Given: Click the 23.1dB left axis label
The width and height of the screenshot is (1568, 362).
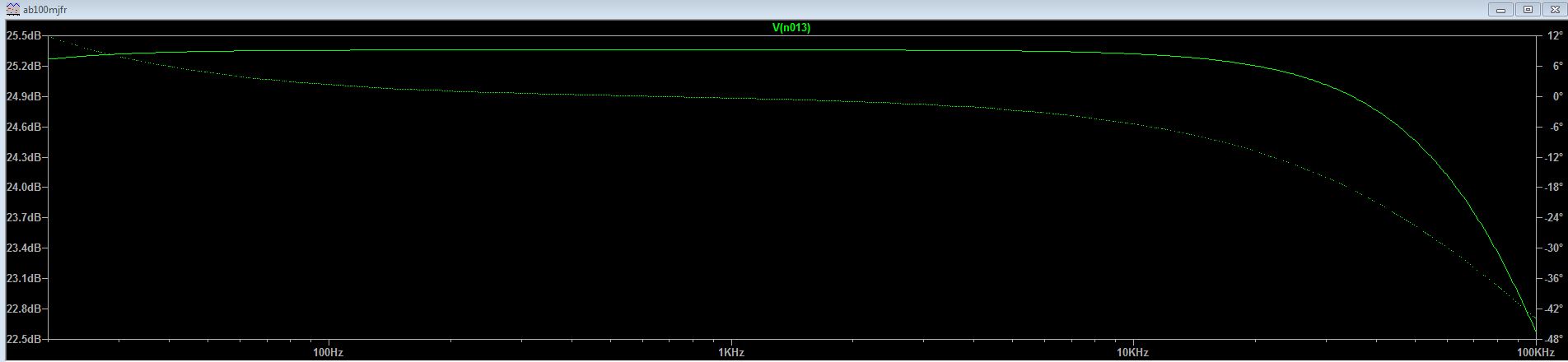Looking at the screenshot, I should pyautogui.click(x=23, y=279).
